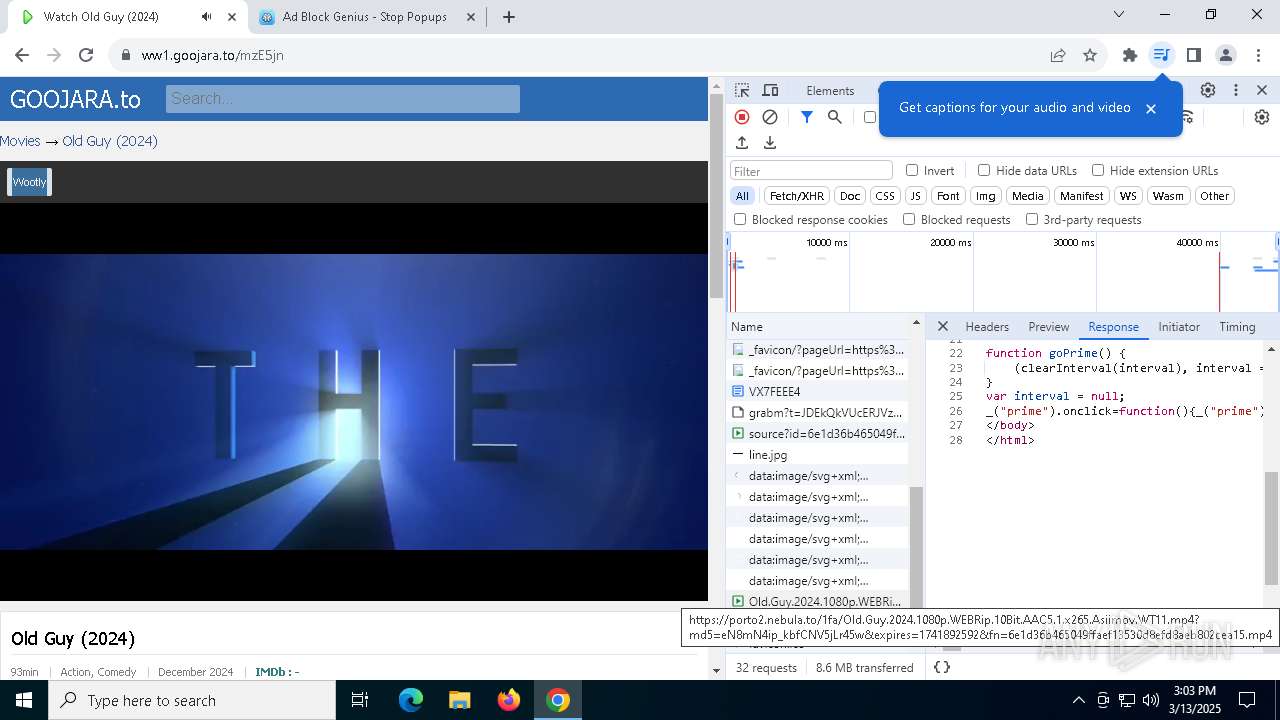Open search in the Network panel
The image size is (1280, 720).
(x=835, y=117)
